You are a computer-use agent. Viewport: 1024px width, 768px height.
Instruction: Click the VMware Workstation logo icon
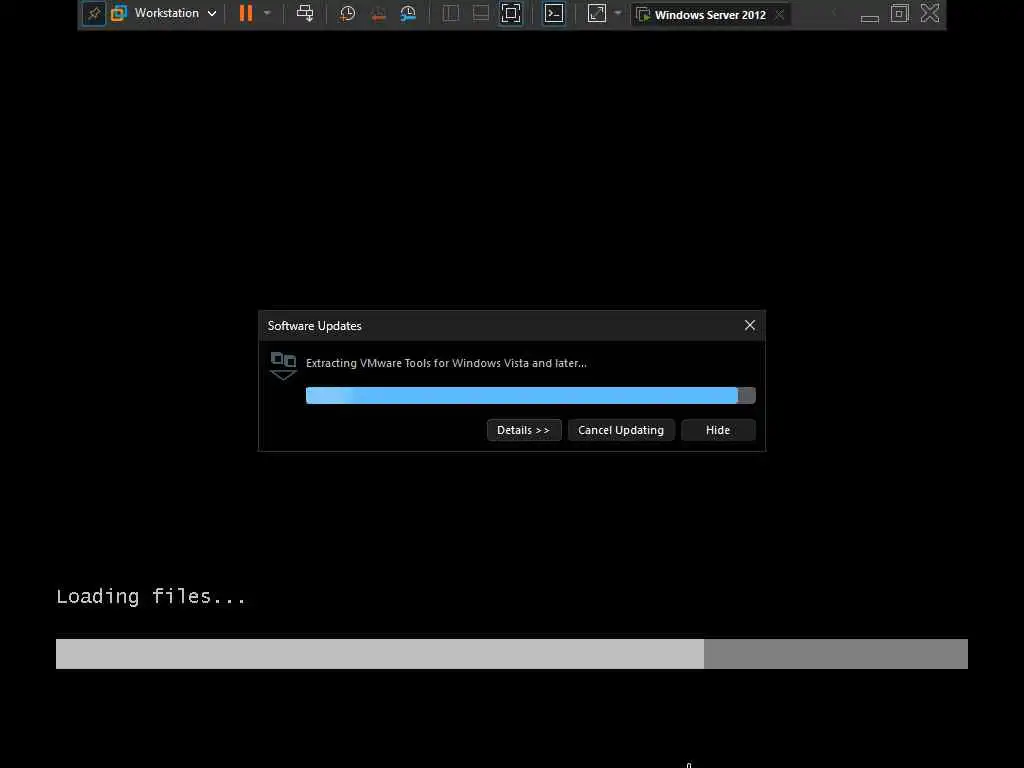coord(118,13)
